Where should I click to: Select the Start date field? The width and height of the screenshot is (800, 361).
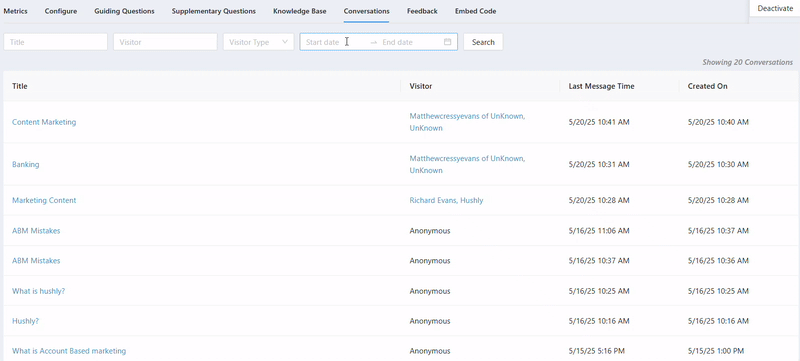click(334, 42)
